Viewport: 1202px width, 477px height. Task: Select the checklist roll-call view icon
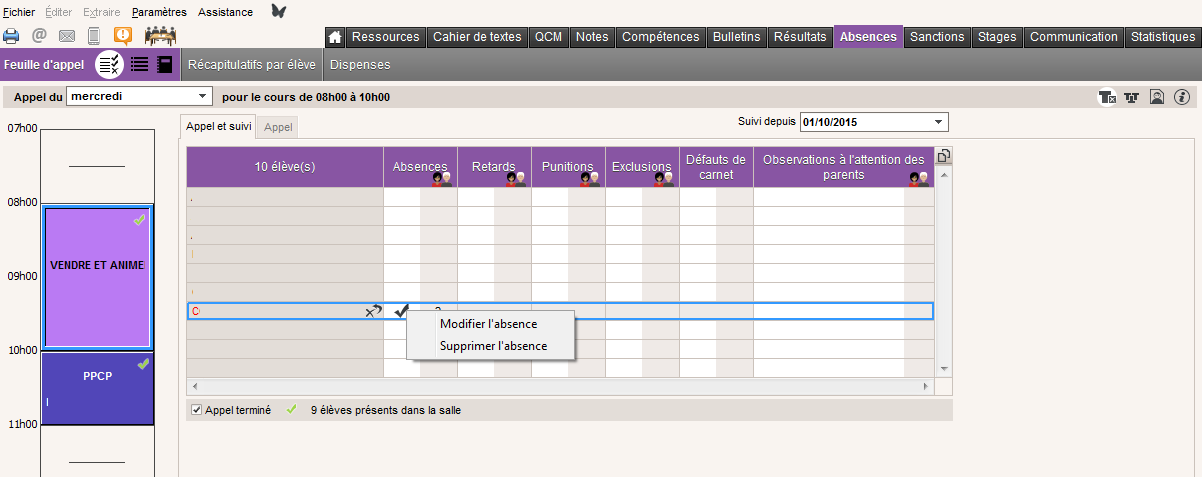(x=110, y=65)
